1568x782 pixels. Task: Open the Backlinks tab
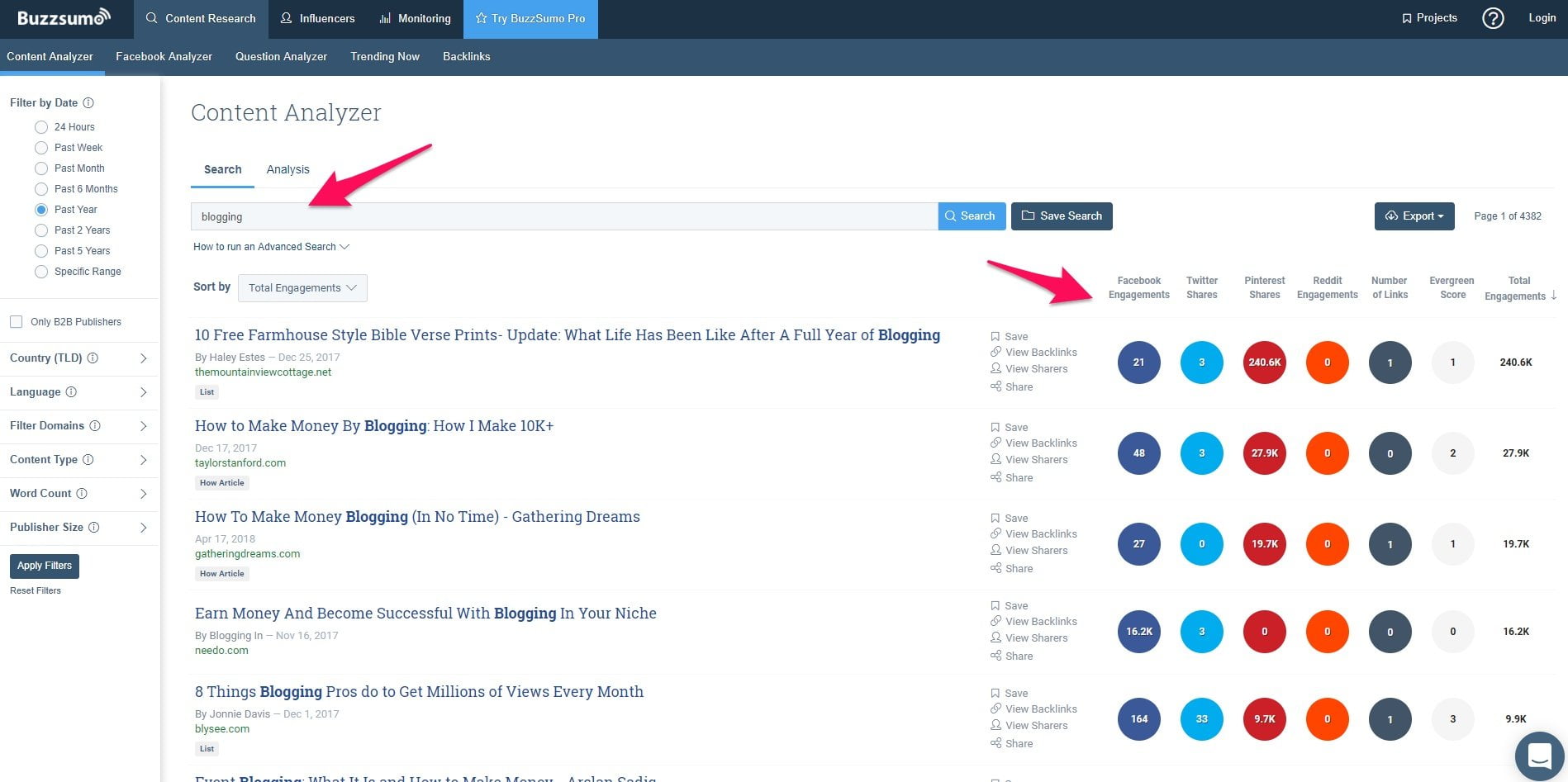point(466,56)
